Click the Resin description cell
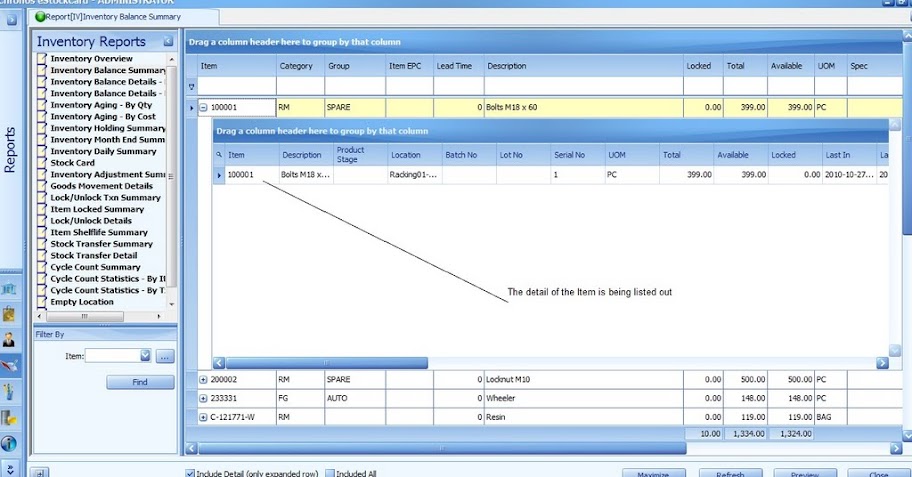The height and width of the screenshot is (477, 912). tap(583, 417)
